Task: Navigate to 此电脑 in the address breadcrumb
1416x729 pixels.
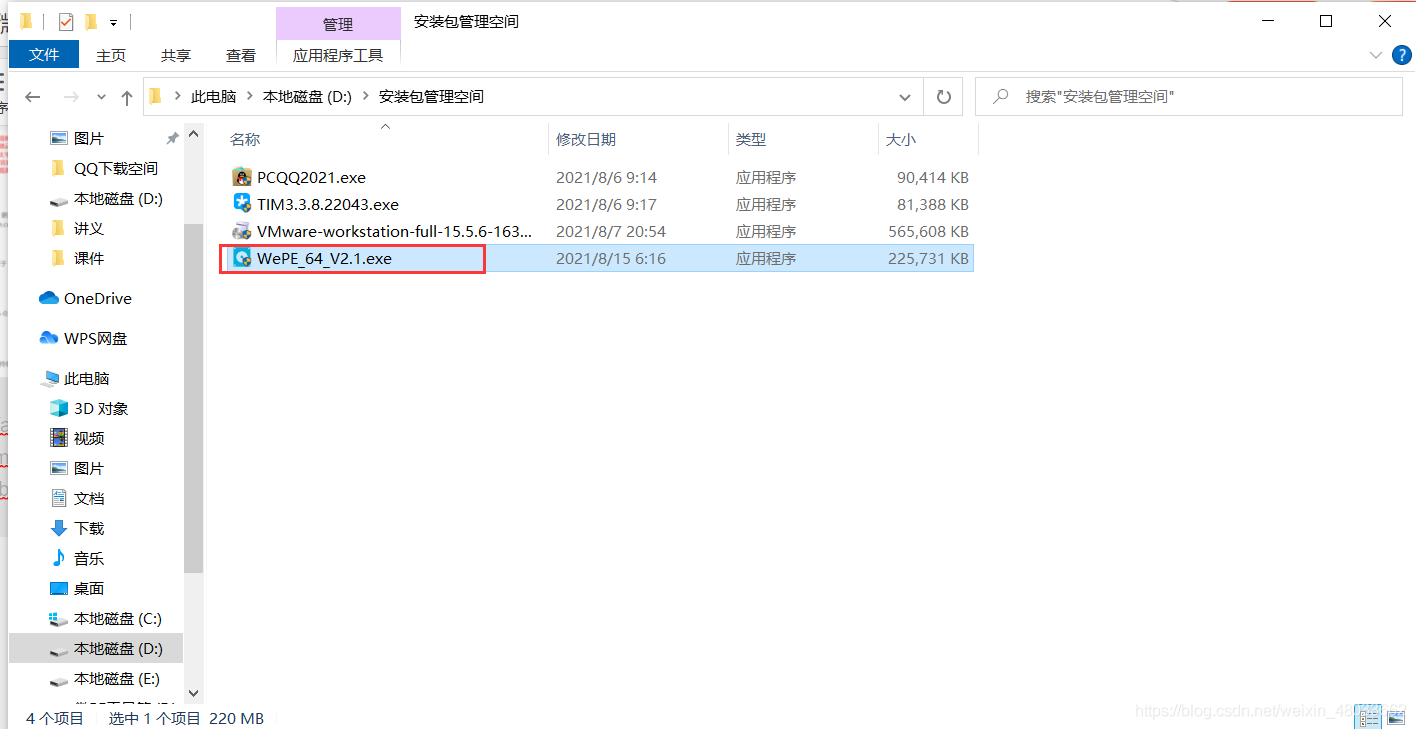Action: point(214,97)
